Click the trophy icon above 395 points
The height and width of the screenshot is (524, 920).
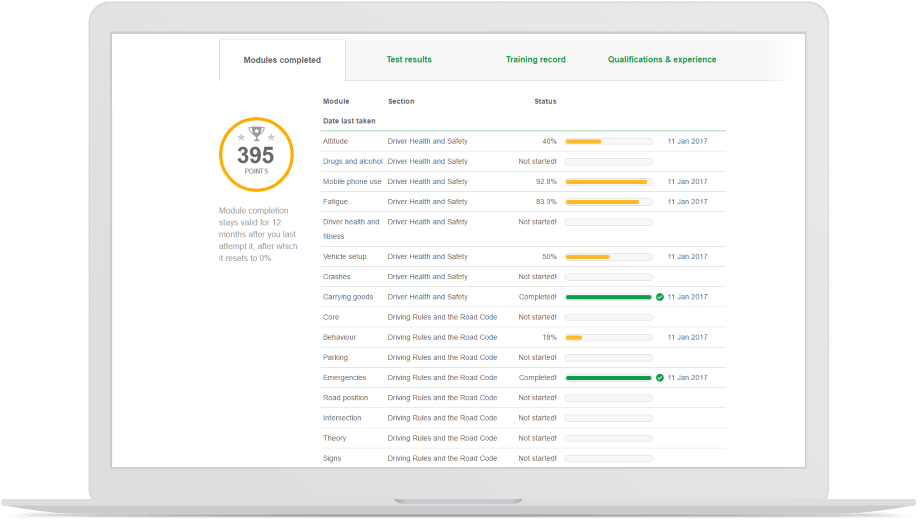point(256,134)
